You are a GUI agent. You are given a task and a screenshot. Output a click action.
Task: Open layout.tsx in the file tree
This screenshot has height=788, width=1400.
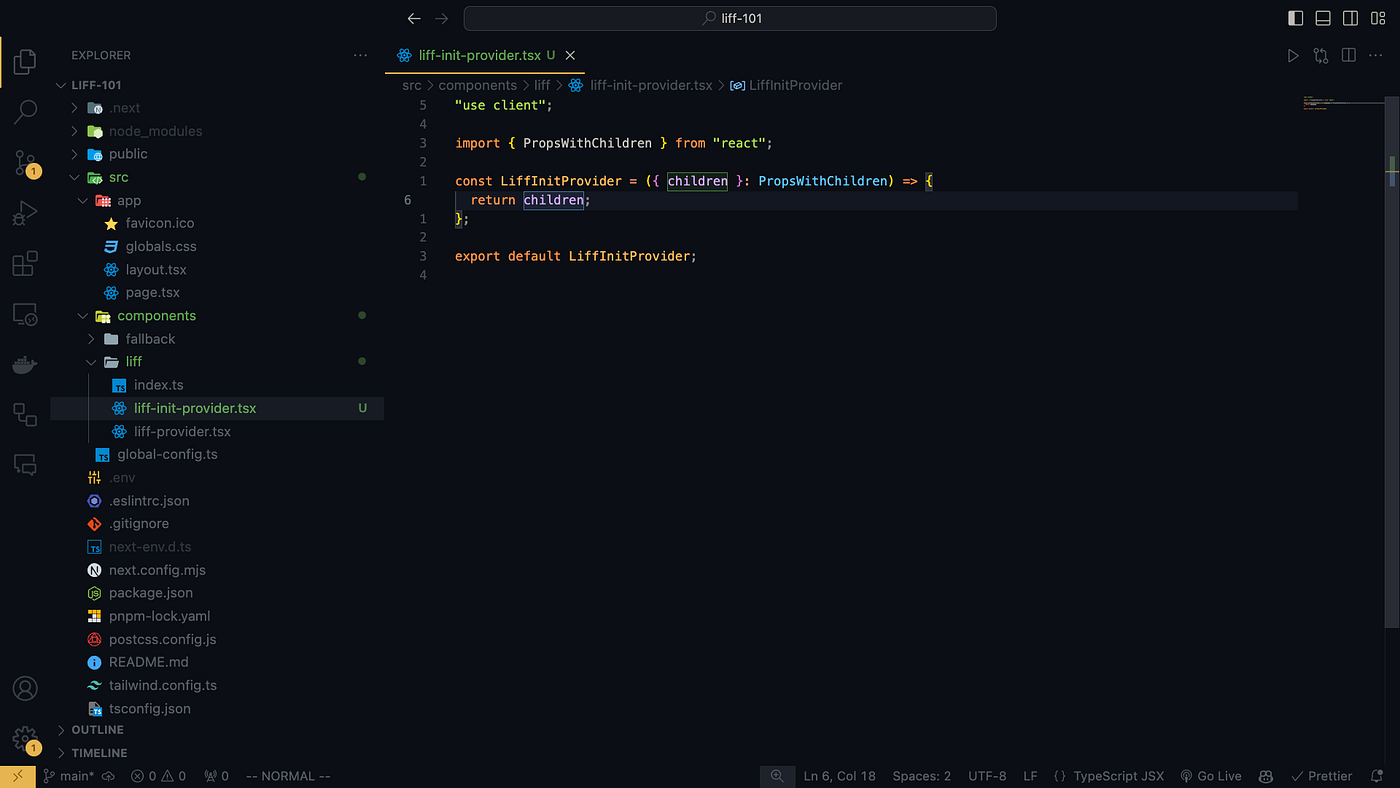[217, 270]
